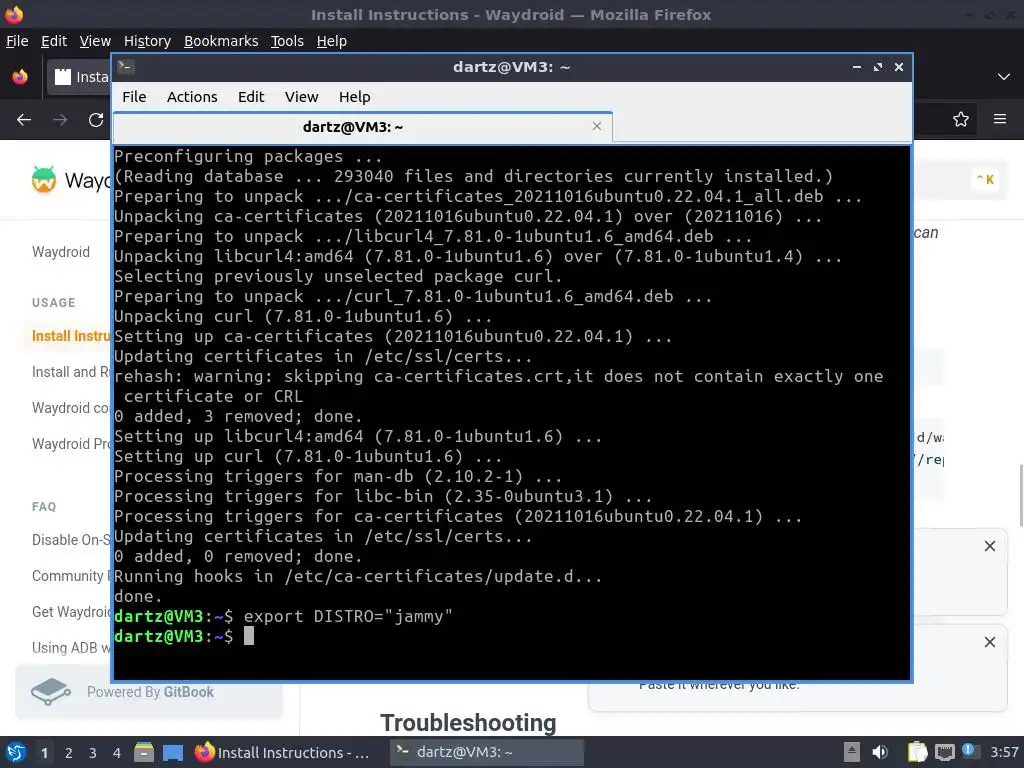Maximize the terminal window
Screen dimensions: 1024x768
pos(878,67)
